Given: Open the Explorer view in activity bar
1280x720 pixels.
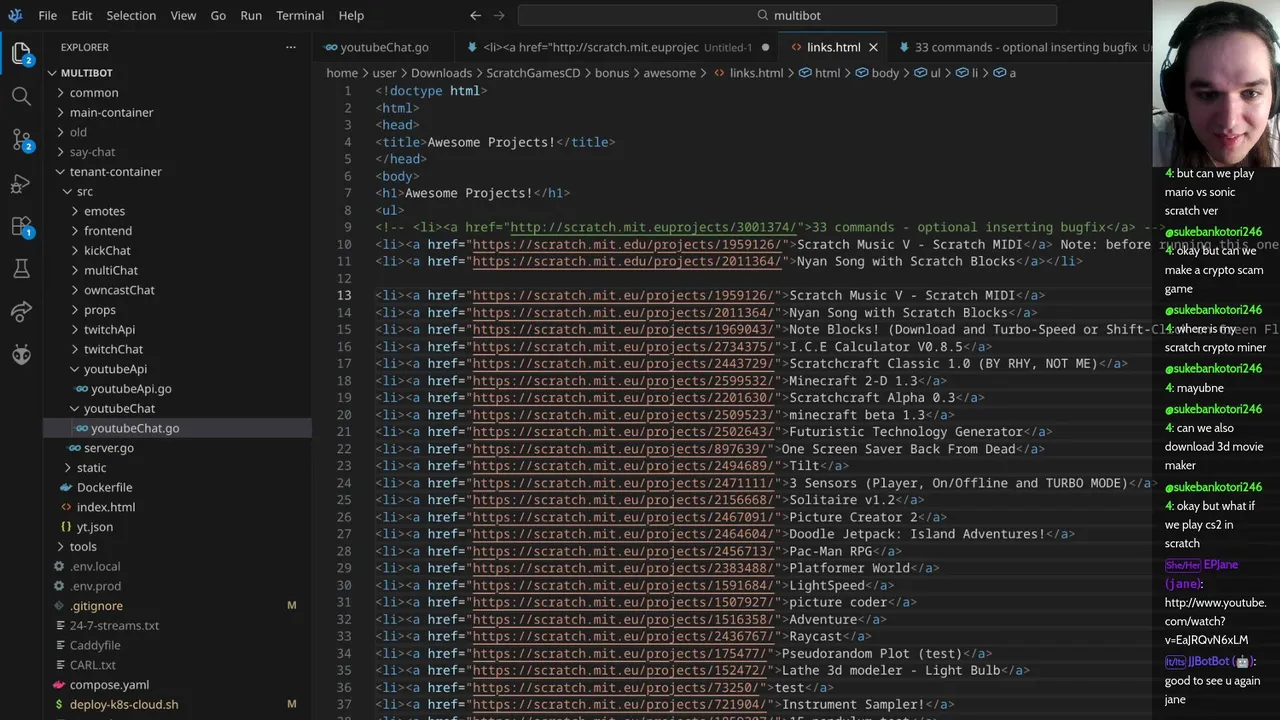Looking at the screenshot, I should (21, 54).
